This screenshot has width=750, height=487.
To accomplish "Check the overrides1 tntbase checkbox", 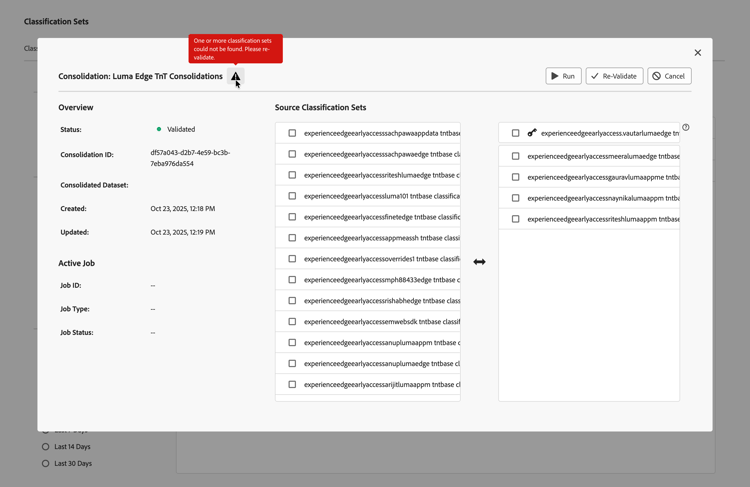I will tap(292, 259).
